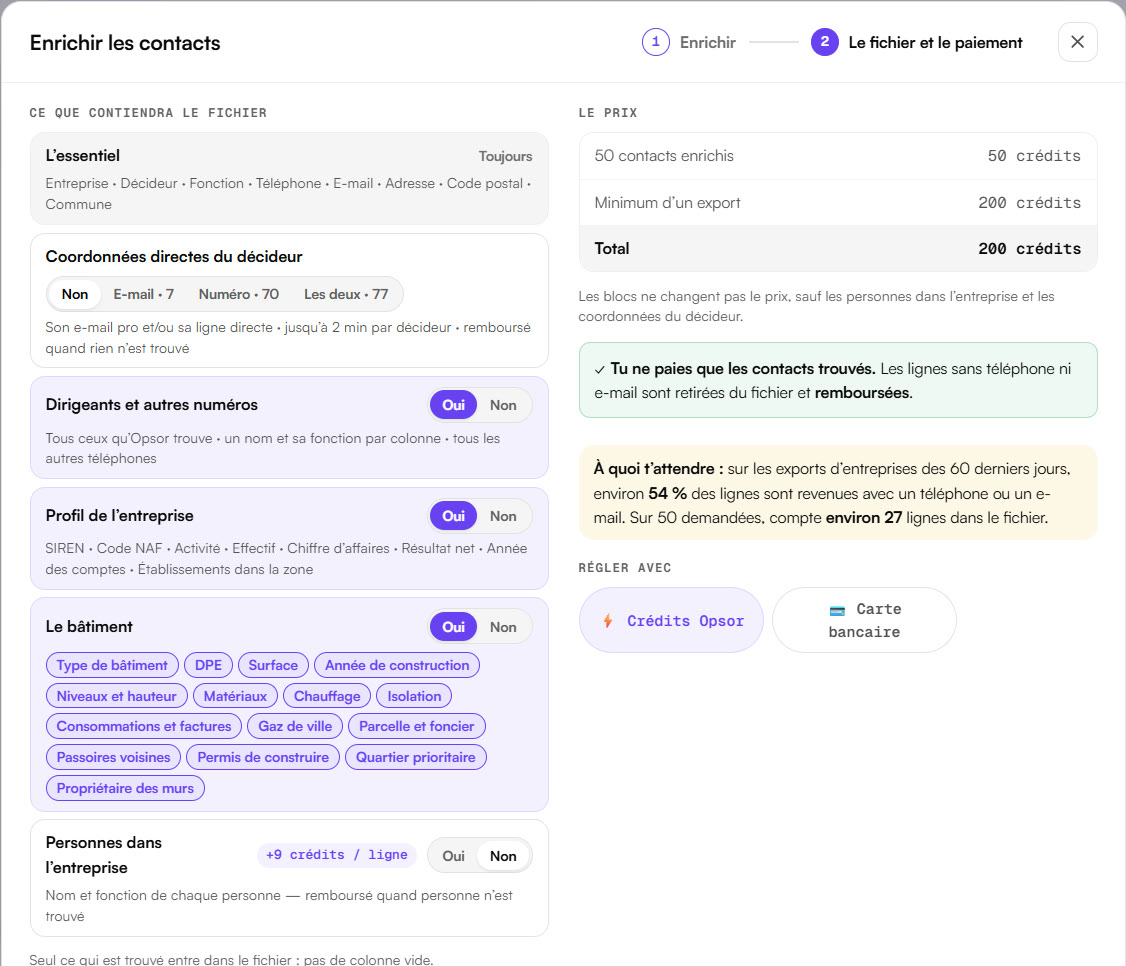Viewport: 1126px width, 966px height.
Task: Enable Personnes dans l'entreprise with Oui
Action: coord(453,855)
